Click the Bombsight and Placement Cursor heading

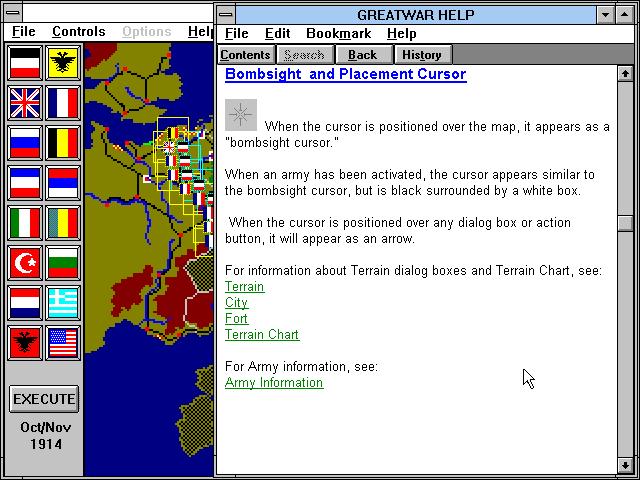tap(346, 74)
